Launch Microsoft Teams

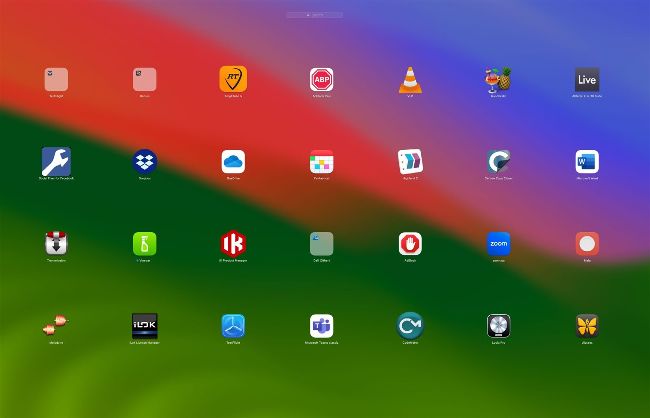321,326
